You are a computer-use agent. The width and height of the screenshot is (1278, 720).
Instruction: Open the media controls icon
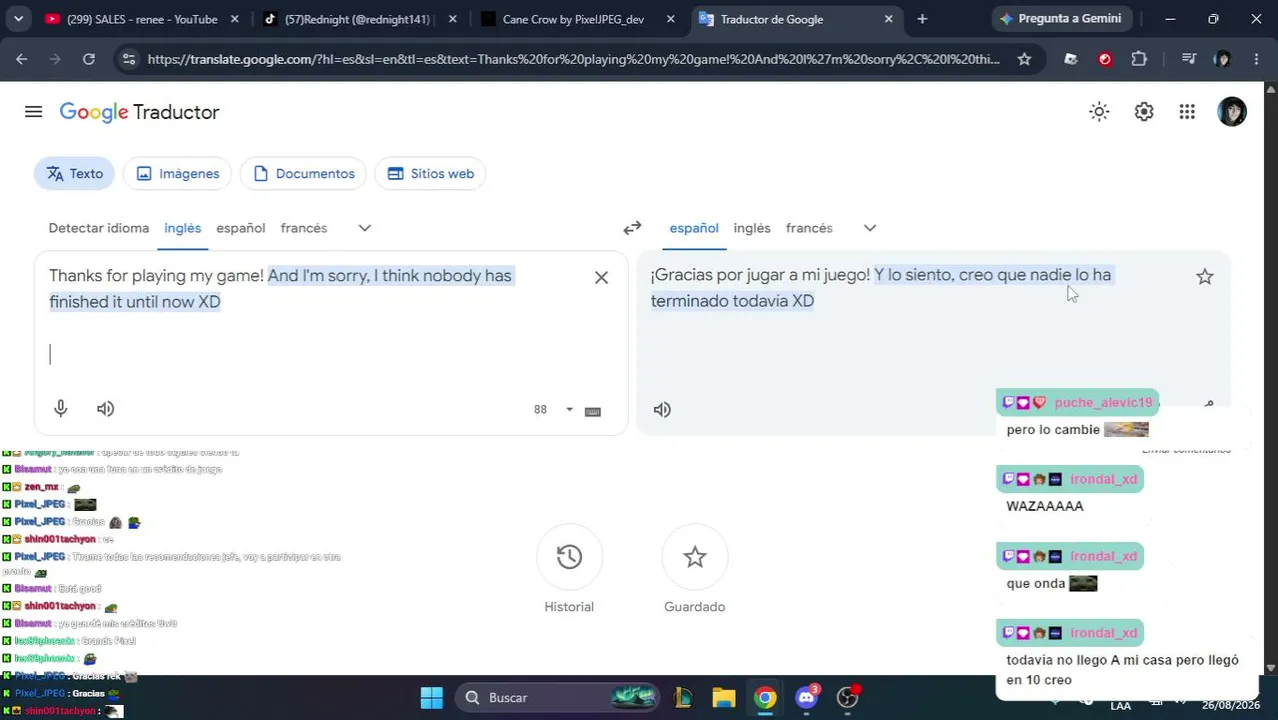[1188, 59]
